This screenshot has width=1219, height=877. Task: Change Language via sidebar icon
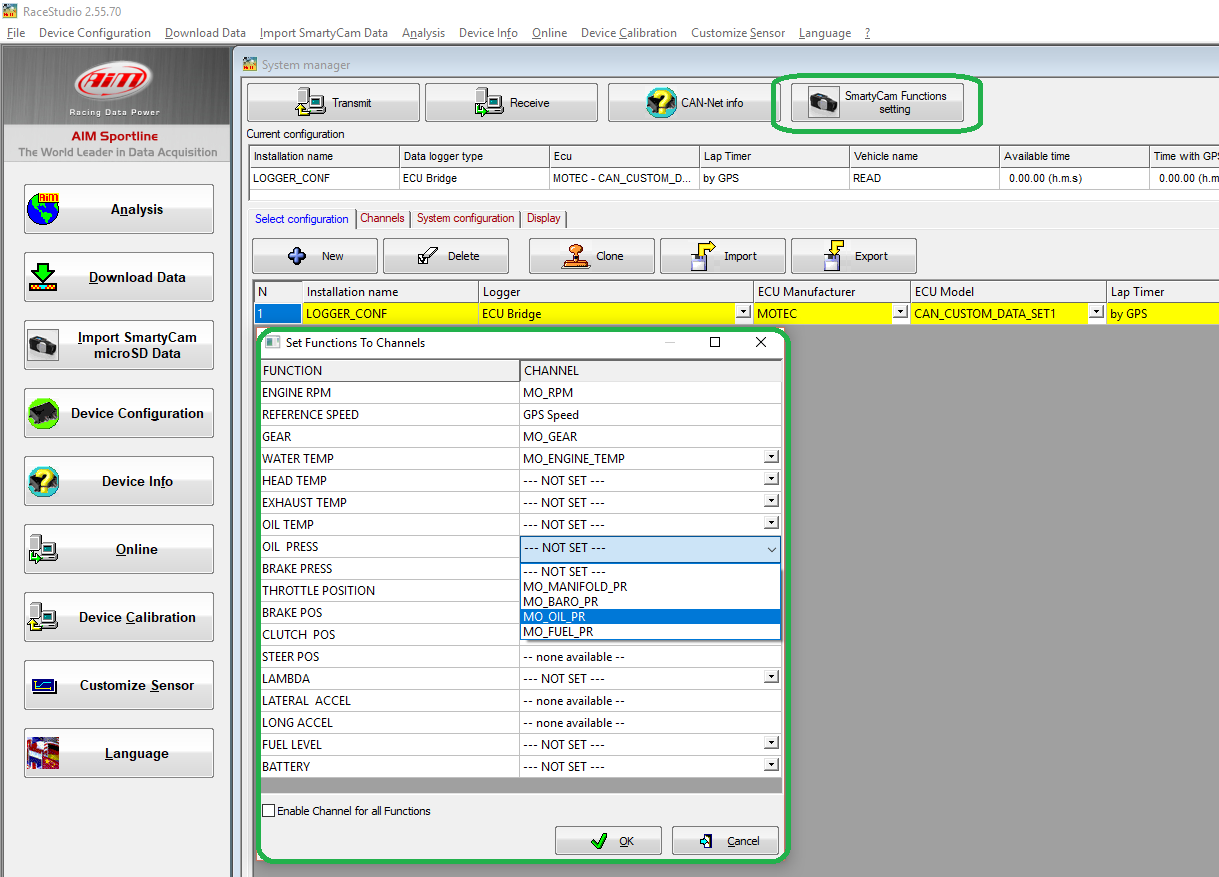point(118,753)
